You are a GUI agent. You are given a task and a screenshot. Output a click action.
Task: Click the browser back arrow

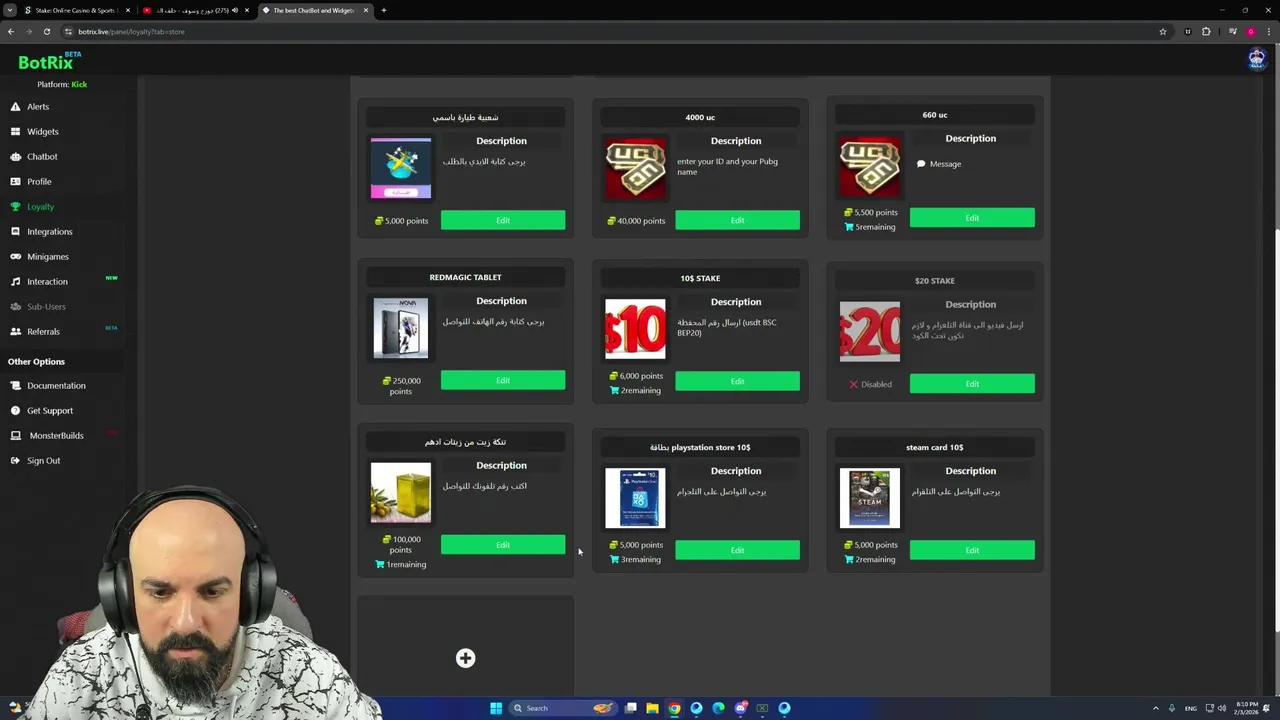pos(11,31)
